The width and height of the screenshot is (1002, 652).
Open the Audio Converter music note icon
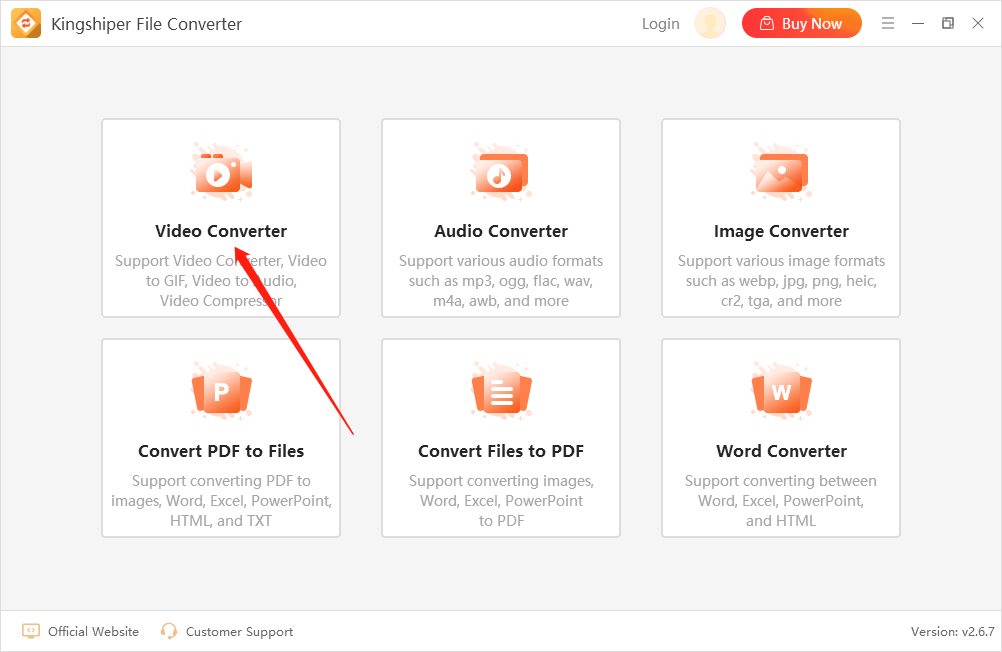(x=501, y=173)
